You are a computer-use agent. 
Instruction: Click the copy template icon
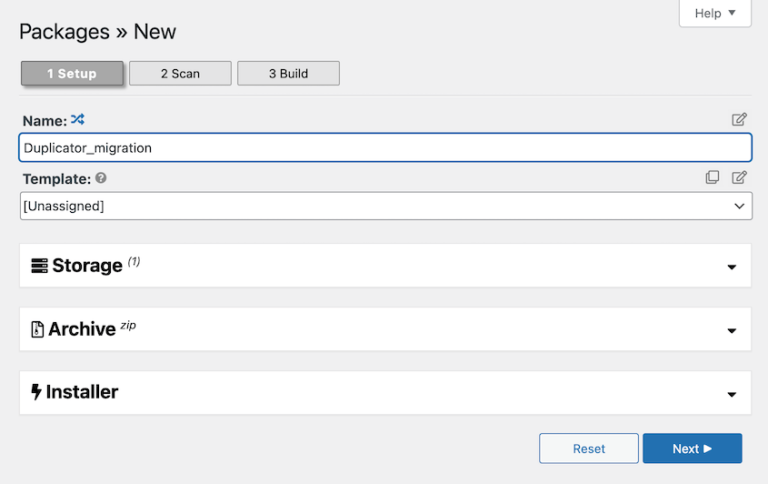coord(712,178)
